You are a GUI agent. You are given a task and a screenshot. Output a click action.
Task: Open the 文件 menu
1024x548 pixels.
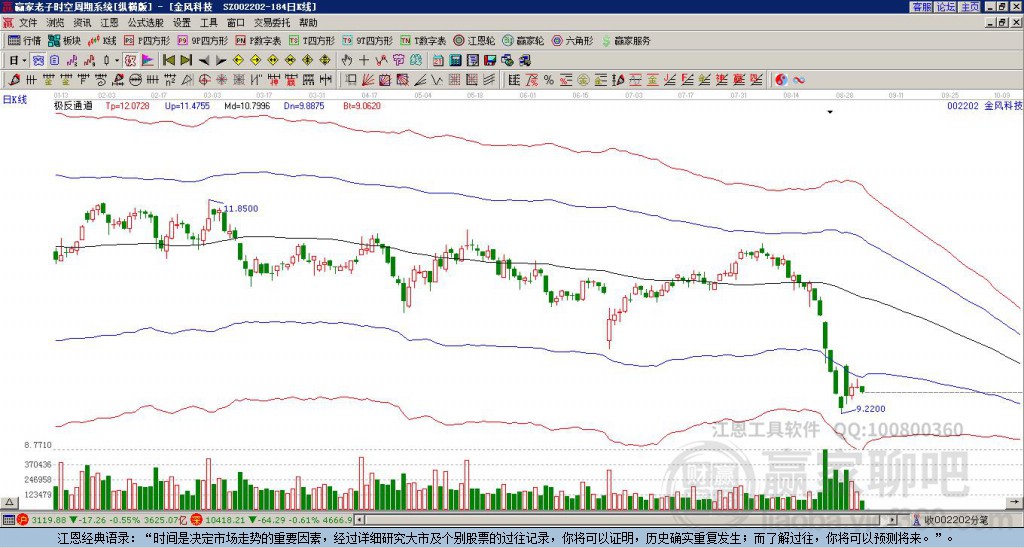(x=28, y=23)
